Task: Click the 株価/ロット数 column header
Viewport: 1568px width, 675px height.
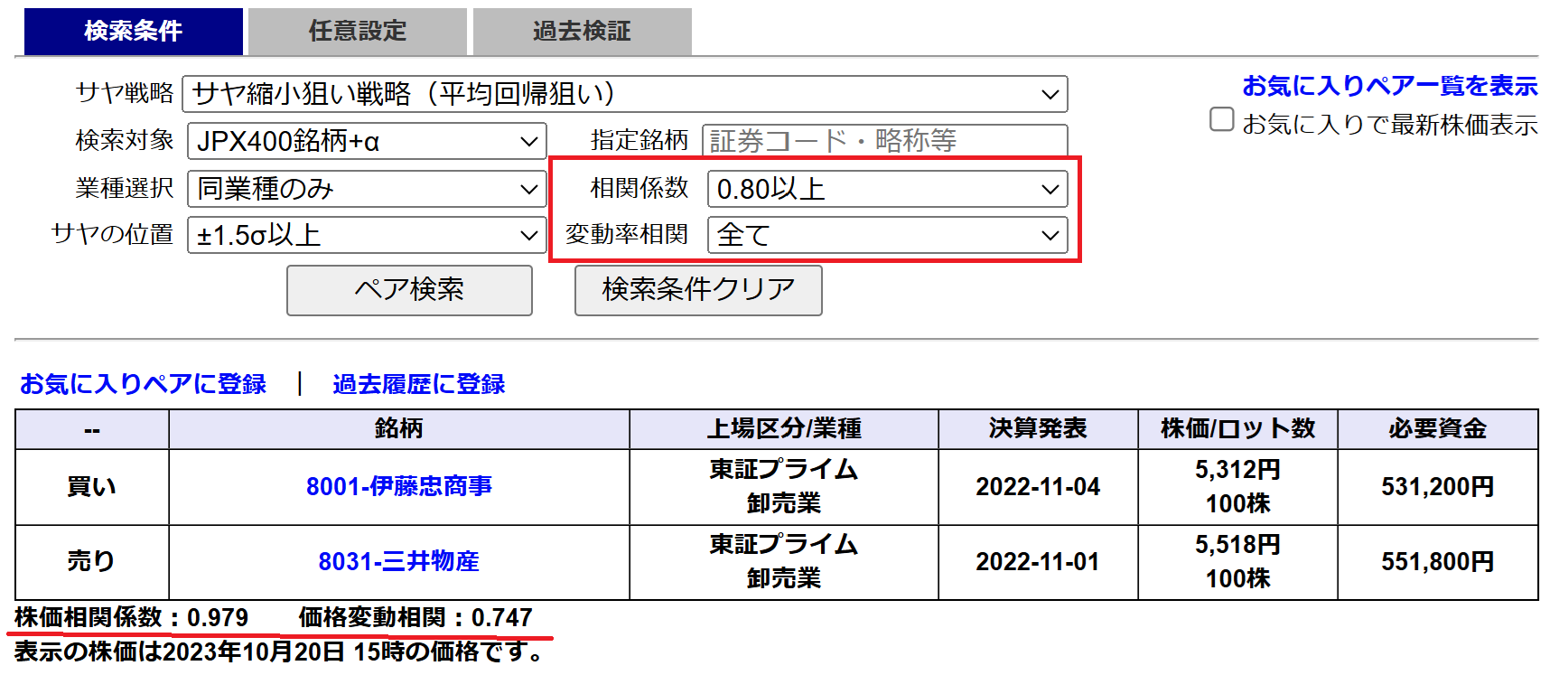Action: 1237,429
